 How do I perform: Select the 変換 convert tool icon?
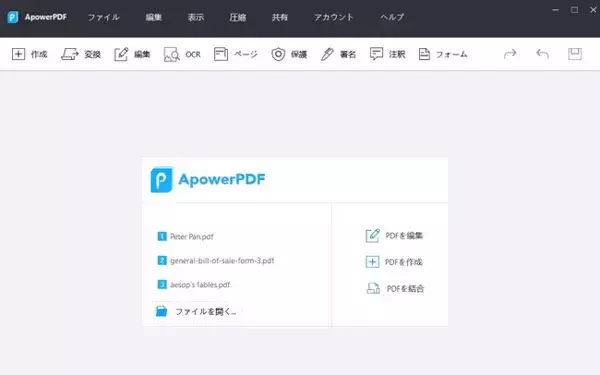70,54
